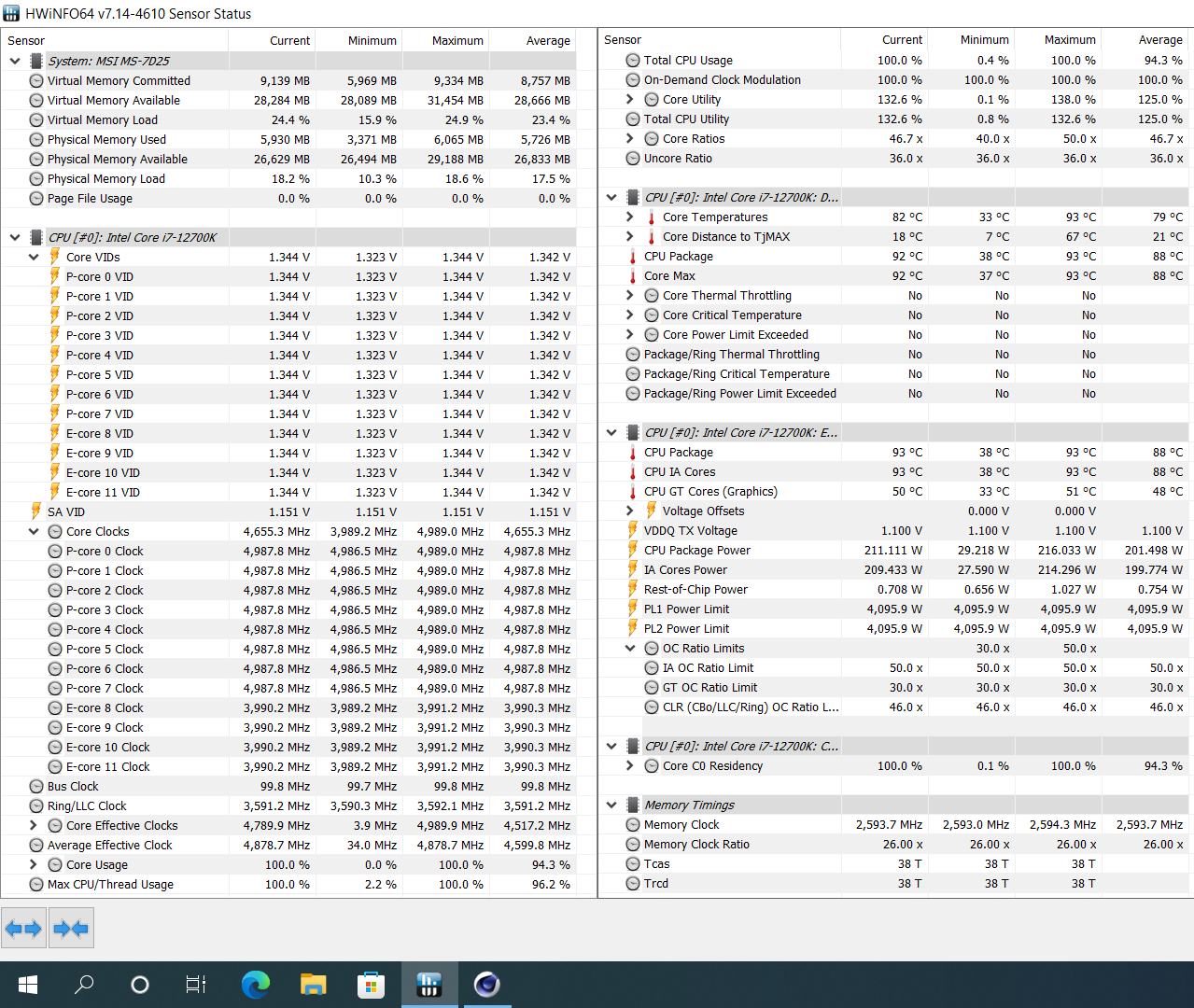
Task: Select the P-core 0 VID row
Action: tap(288, 276)
